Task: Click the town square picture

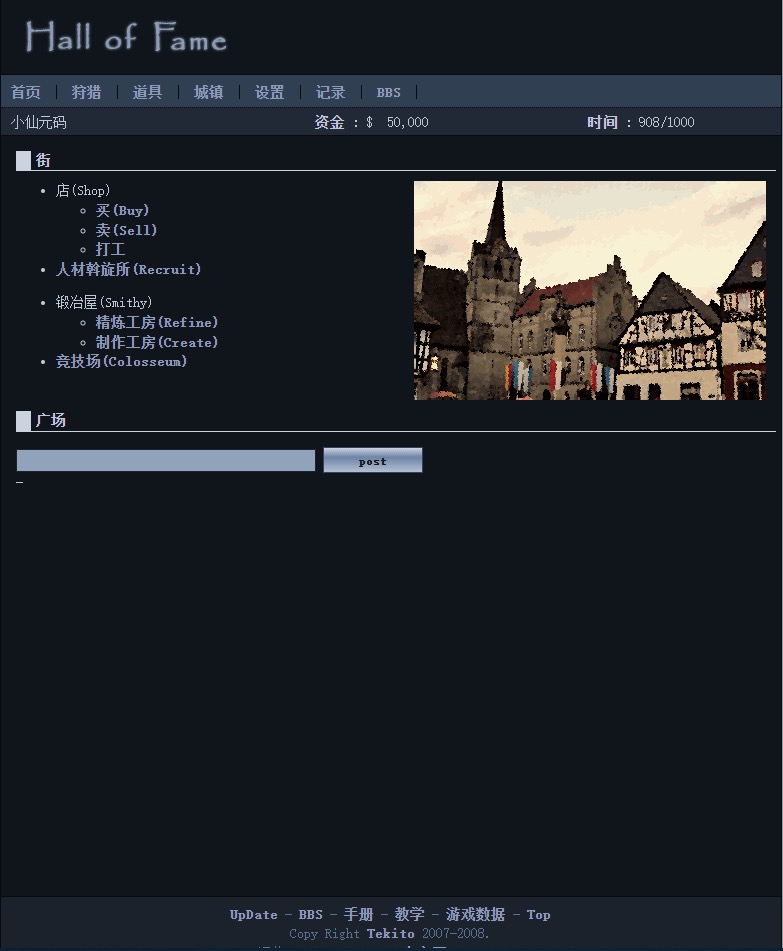Action: point(590,291)
